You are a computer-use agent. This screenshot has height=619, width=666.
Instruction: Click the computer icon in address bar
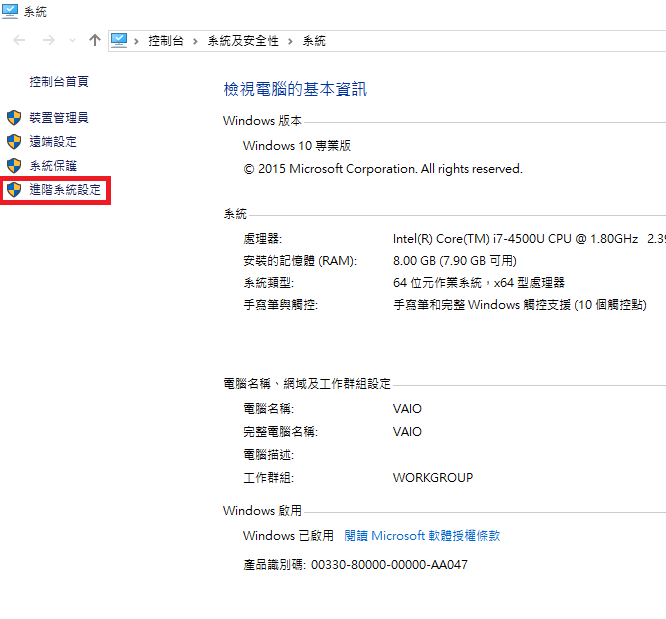(x=119, y=40)
